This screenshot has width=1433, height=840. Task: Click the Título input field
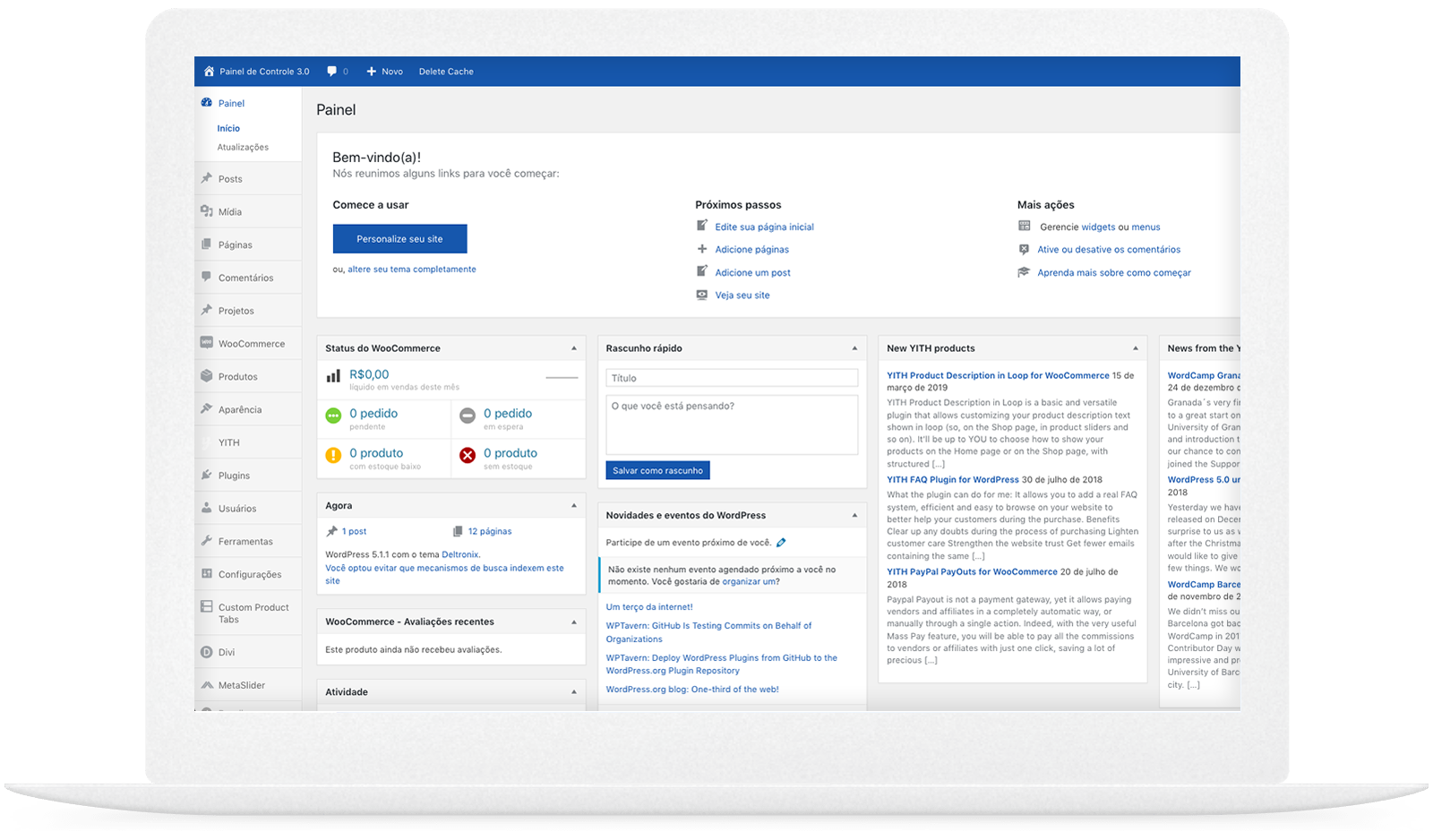732,378
